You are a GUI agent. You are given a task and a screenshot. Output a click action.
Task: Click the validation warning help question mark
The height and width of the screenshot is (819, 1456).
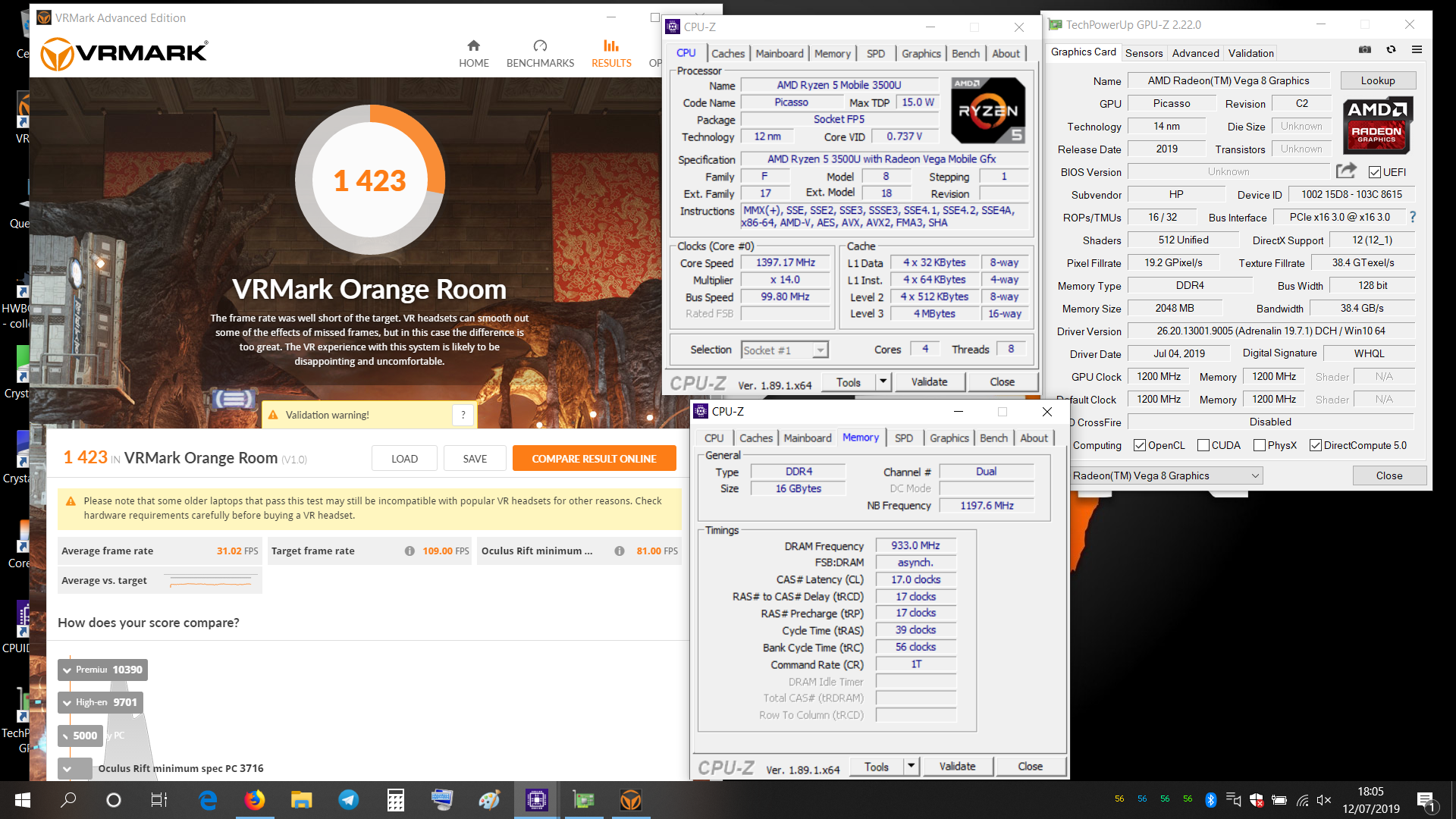[463, 415]
